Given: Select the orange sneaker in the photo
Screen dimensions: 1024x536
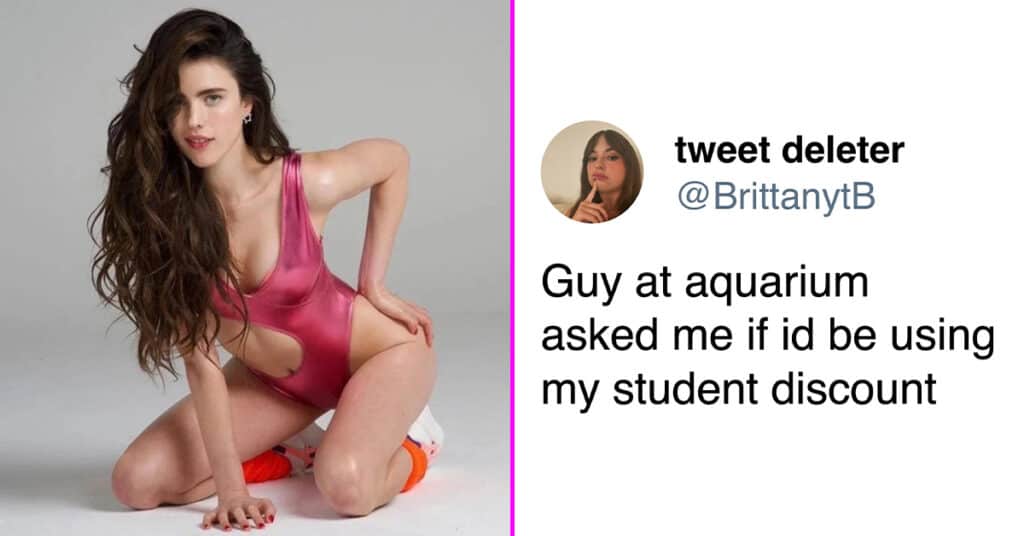Looking at the screenshot, I should pyautogui.click(x=267, y=466).
